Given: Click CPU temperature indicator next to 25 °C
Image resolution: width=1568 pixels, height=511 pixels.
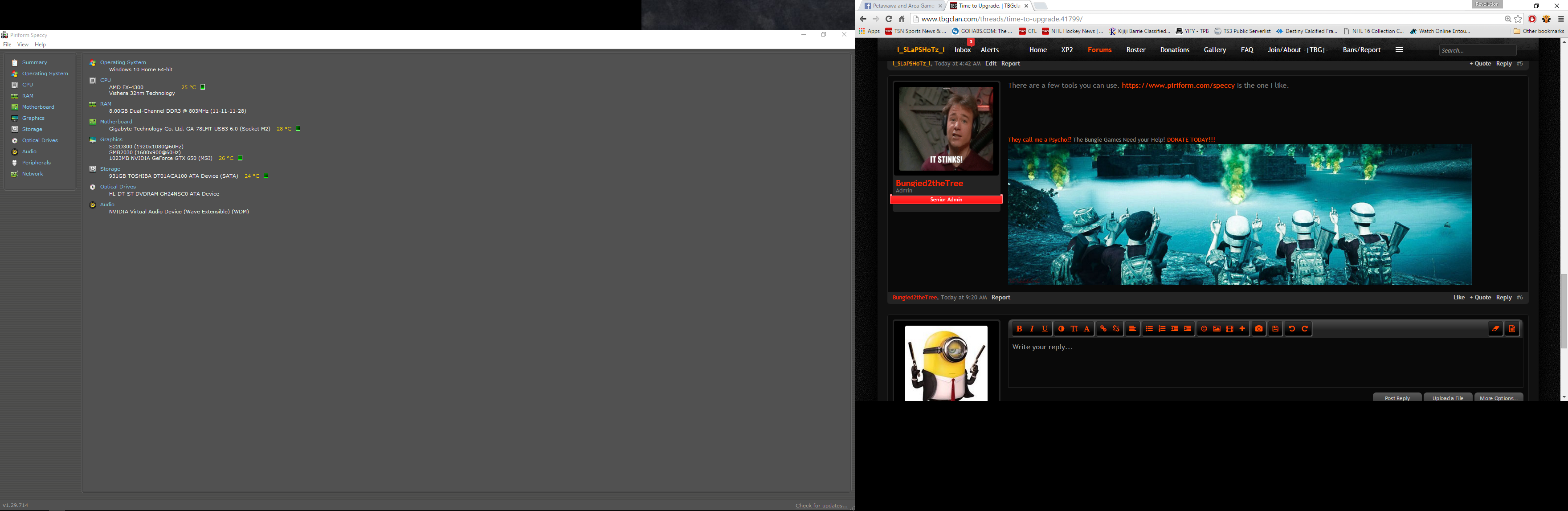Looking at the screenshot, I should click(x=203, y=87).
